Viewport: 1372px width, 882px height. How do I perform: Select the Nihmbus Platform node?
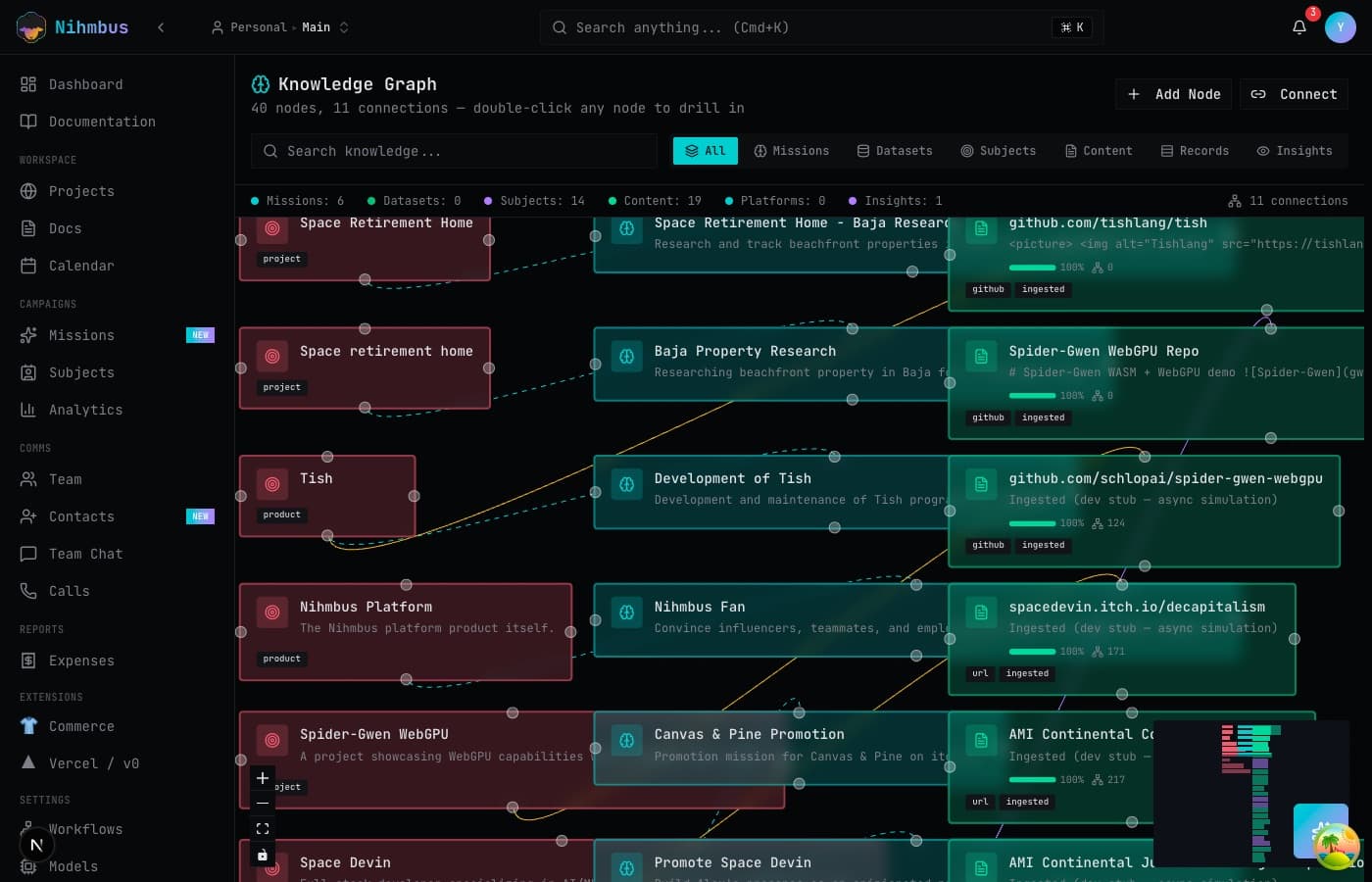point(406,632)
